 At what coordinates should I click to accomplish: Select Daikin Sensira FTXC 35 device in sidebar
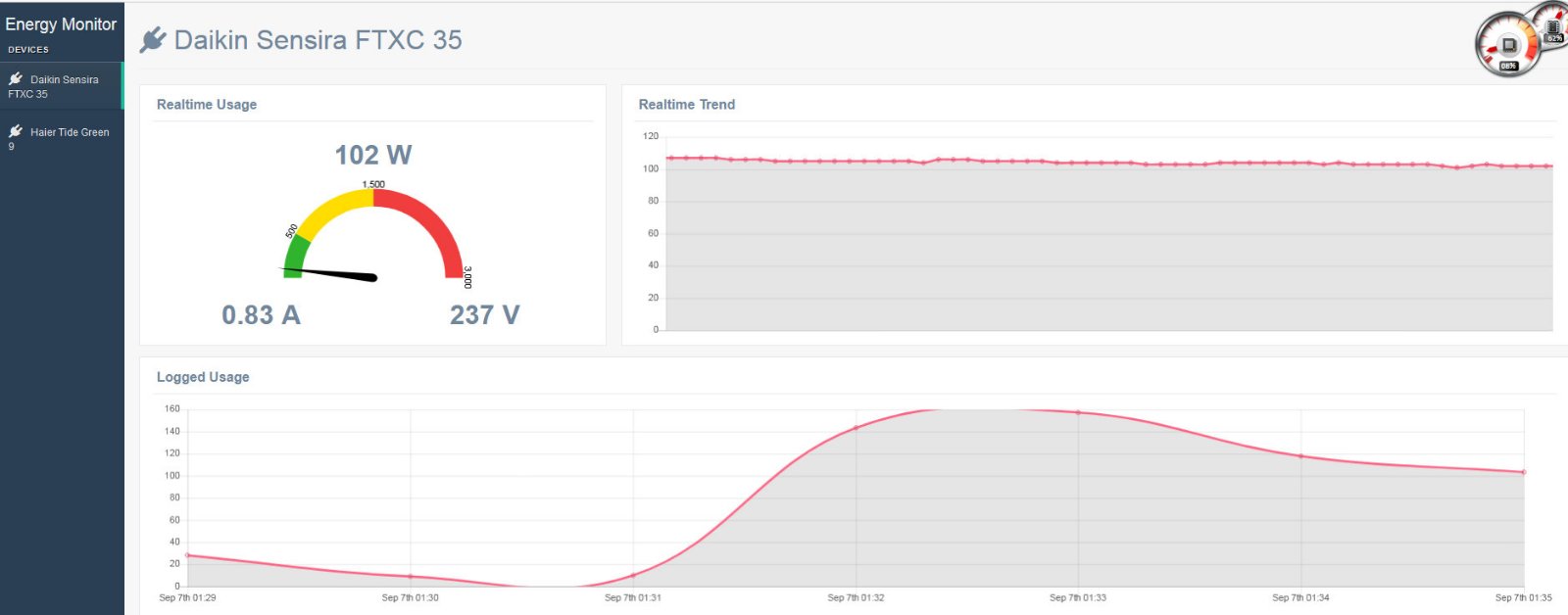[x=61, y=86]
